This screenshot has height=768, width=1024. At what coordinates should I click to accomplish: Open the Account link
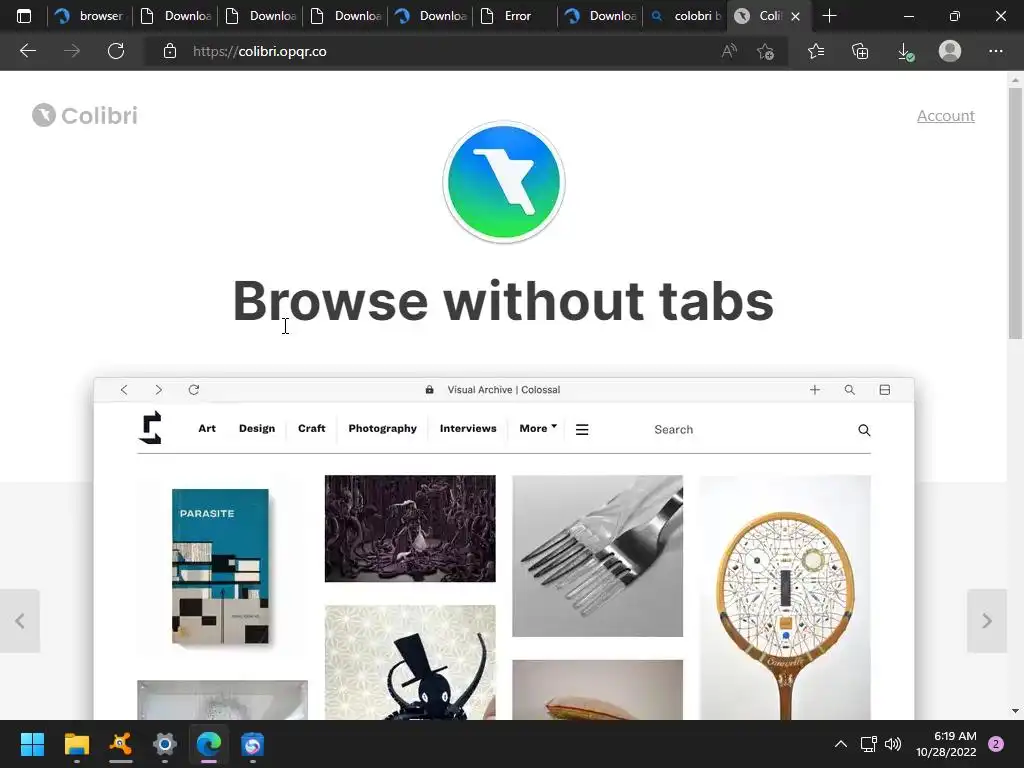[x=946, y=116]
